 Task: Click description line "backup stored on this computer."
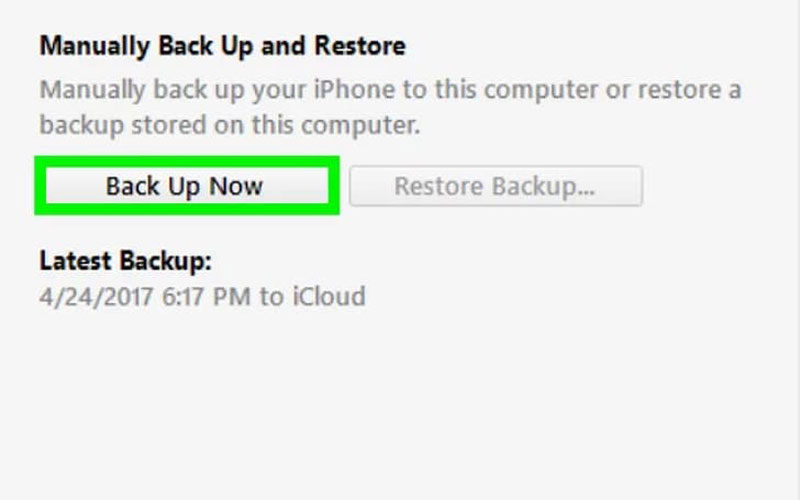coord(229,126)
